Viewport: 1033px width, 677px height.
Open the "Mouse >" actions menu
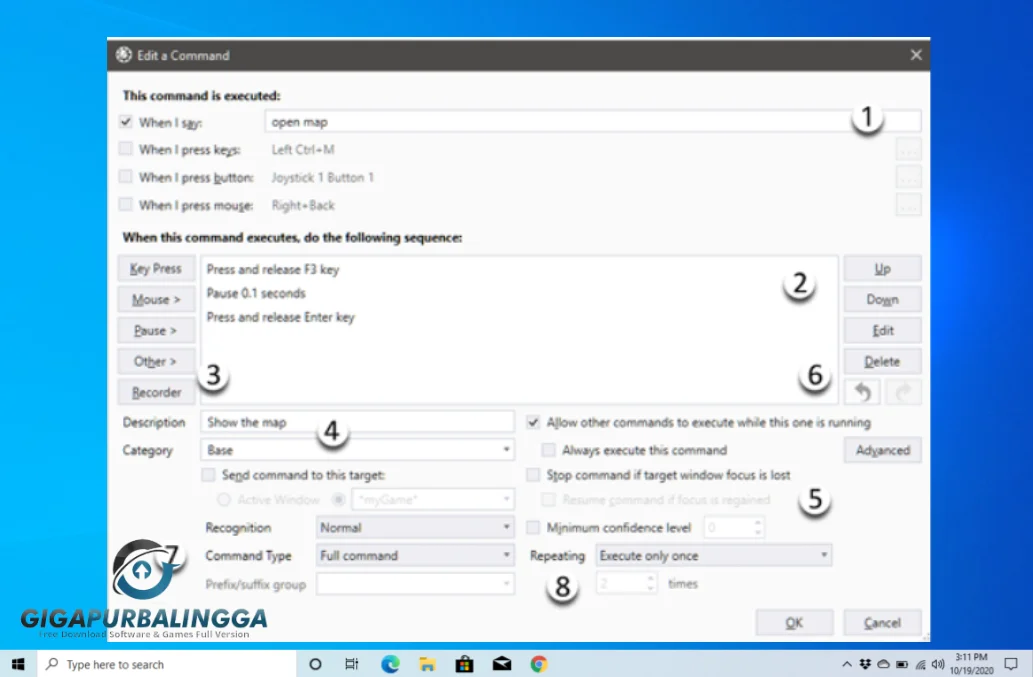pyautogui.click(x=155, y=299)
